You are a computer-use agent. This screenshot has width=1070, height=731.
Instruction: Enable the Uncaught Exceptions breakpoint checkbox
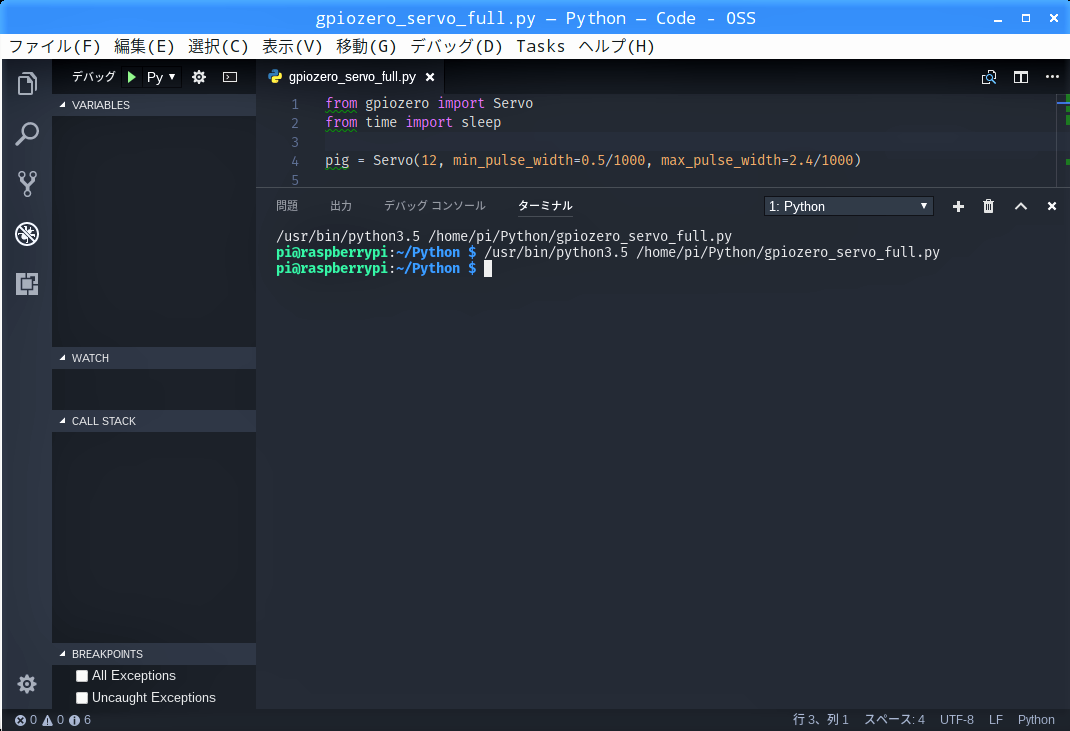[x=82, y=698]
